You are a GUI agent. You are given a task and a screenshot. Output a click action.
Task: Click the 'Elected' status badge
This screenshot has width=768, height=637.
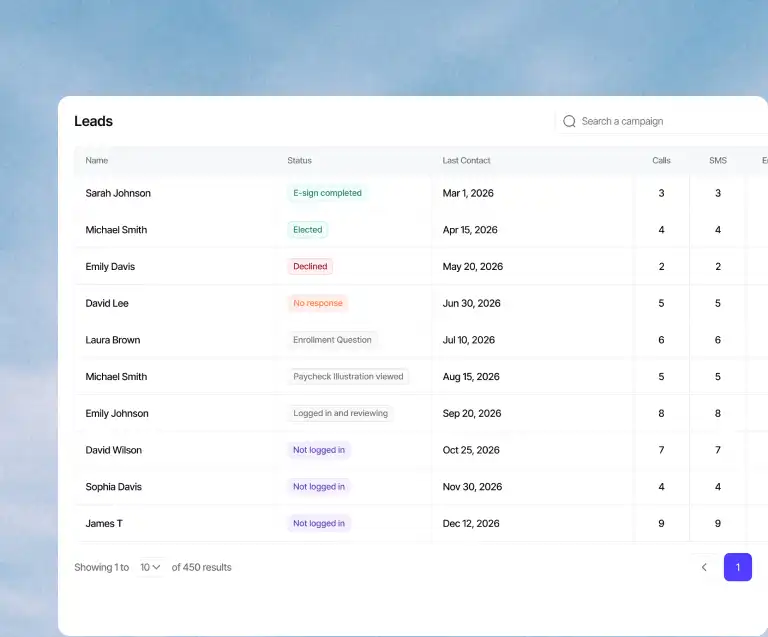point(308,230)
